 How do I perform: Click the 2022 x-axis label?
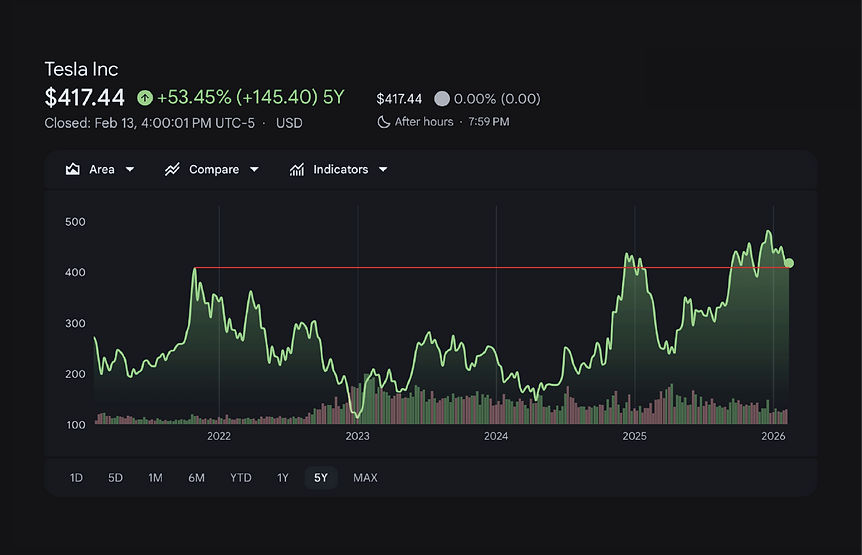(219, 436)
